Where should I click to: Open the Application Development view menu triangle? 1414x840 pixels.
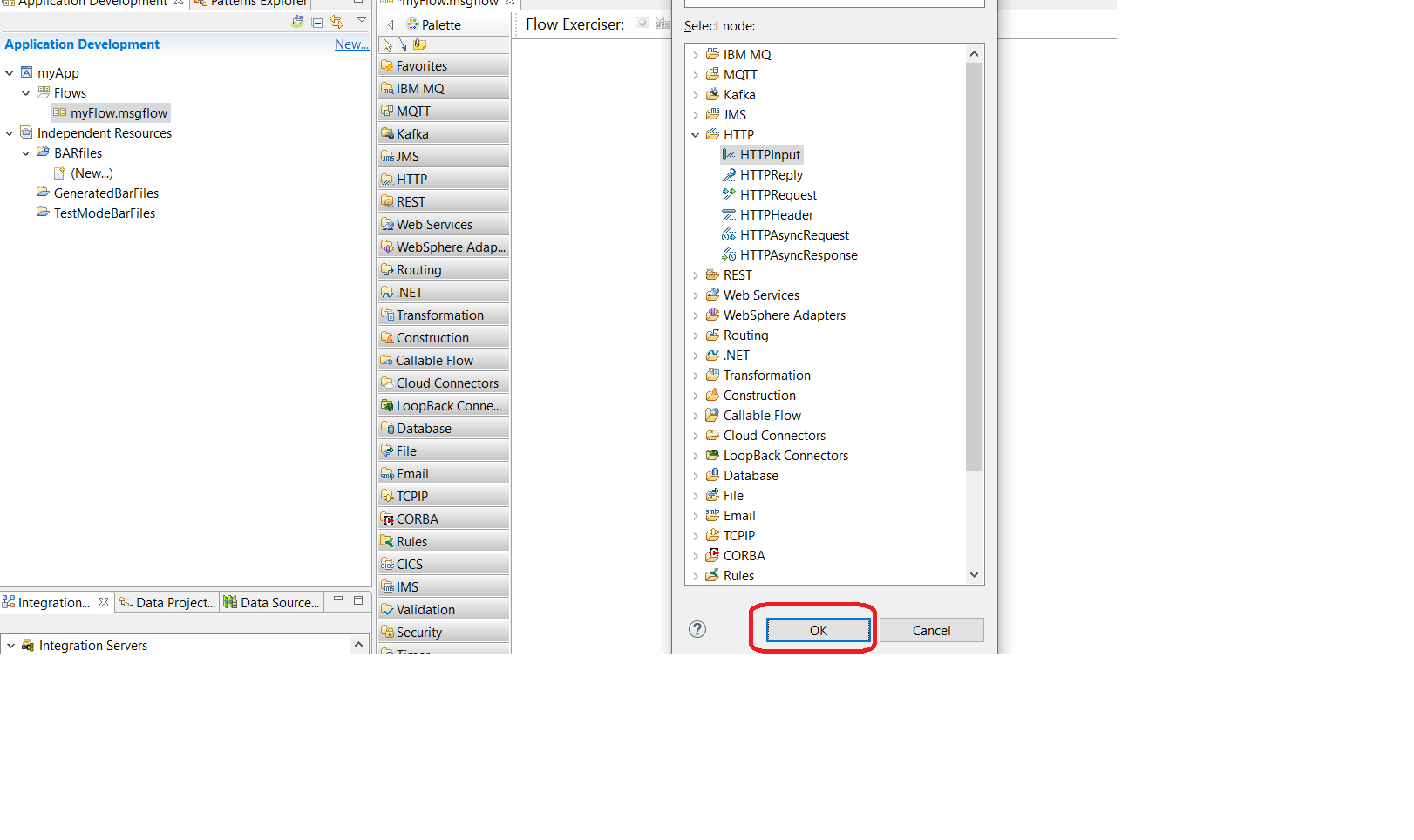361,20
